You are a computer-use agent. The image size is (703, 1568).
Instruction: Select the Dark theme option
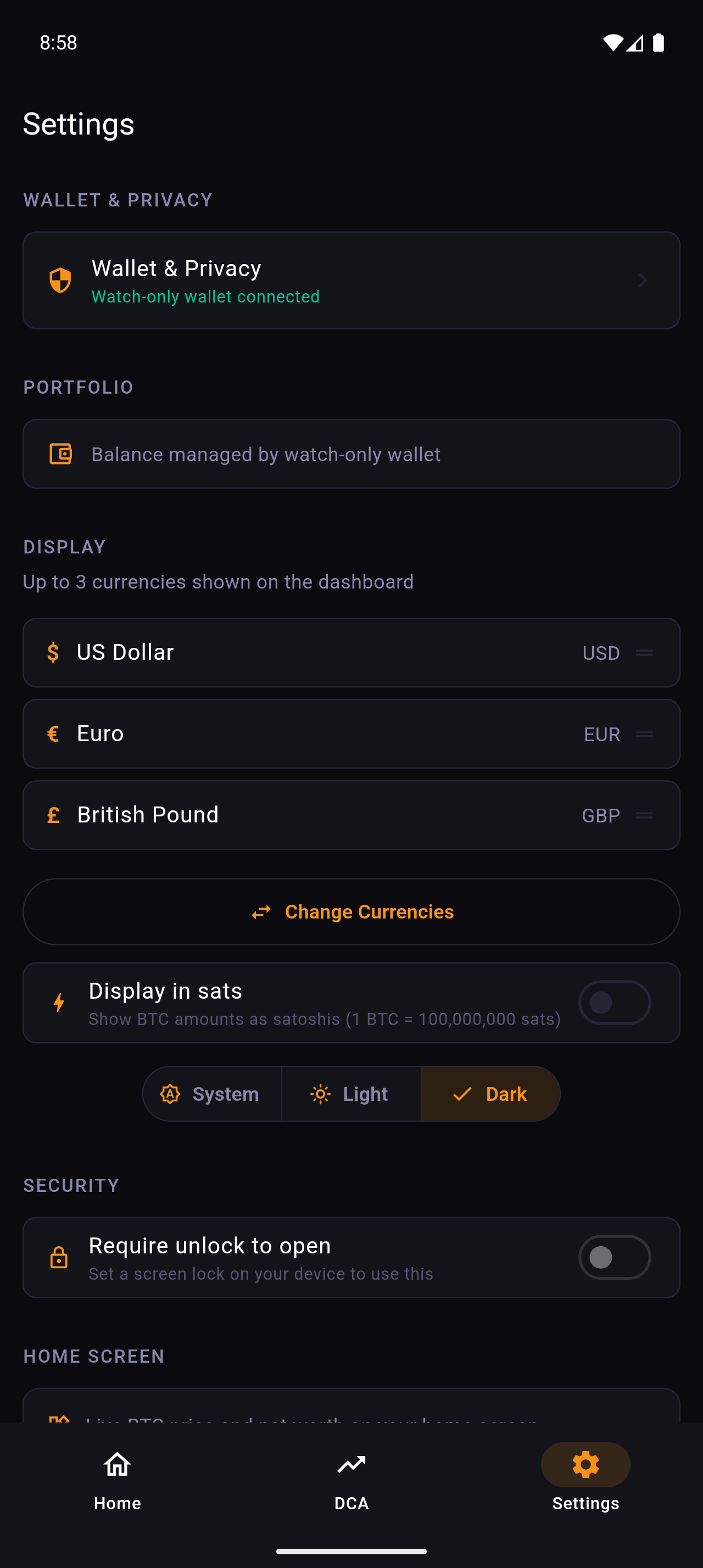pyautogui.click(x=490, y=1094)
